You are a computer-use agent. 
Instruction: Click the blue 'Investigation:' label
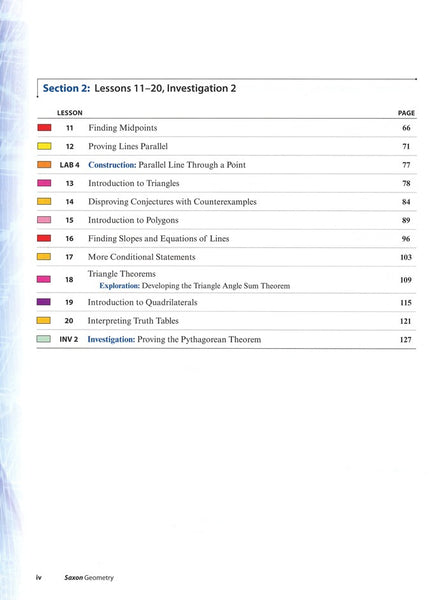click(111, 339)
